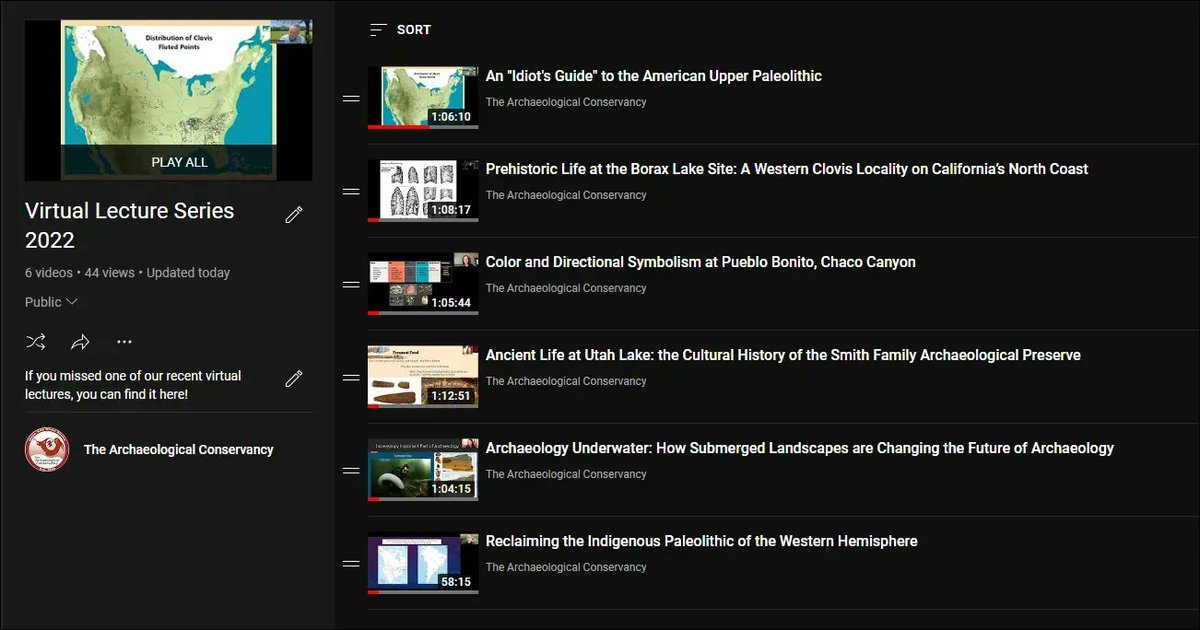This screenshot has height=630, width=1200.
Task: Grab the drag handle next to the first video
Action: point(350,96)
